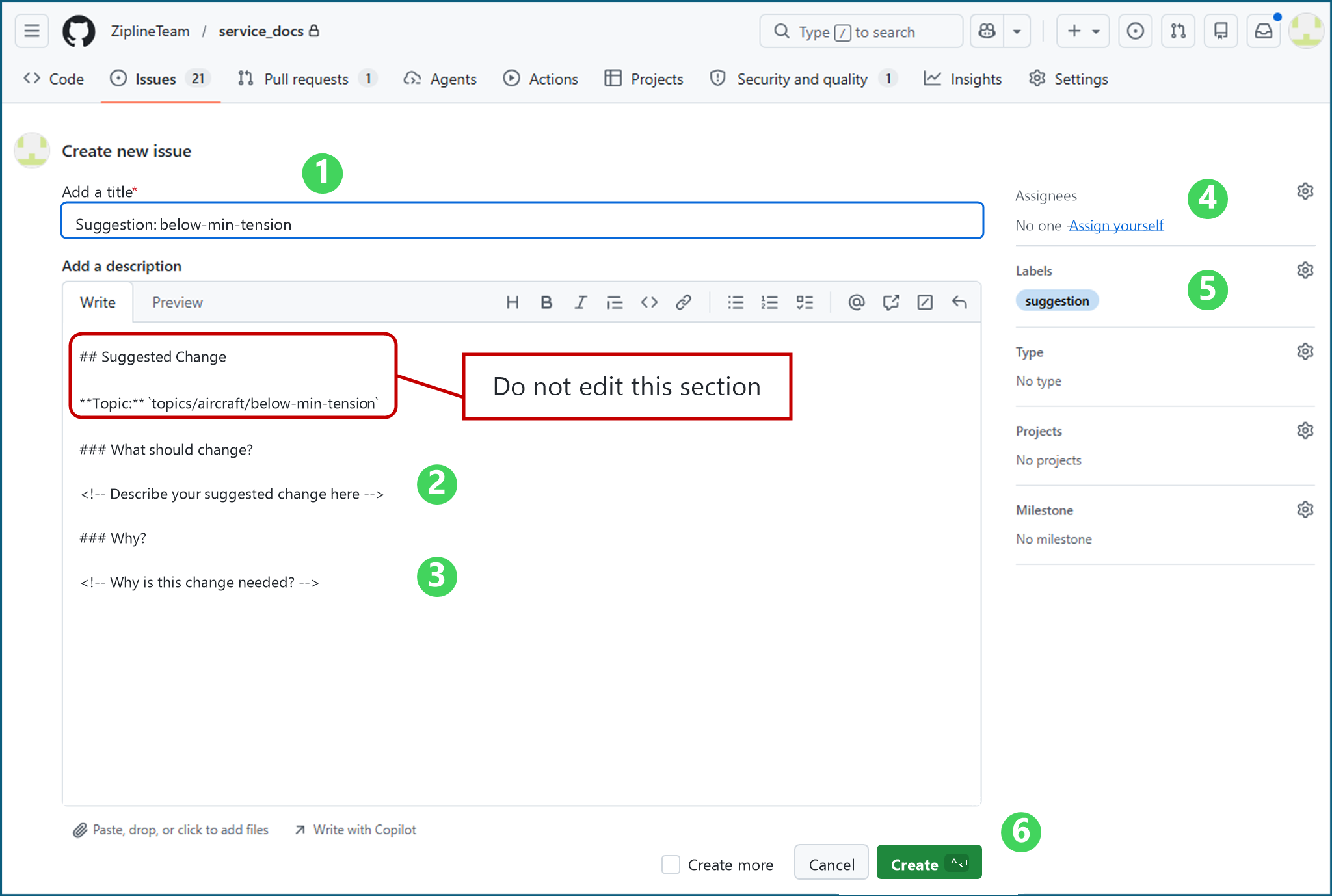
Task: Open the Issues shortcut icon in the header
Action: click(1136, 31)
